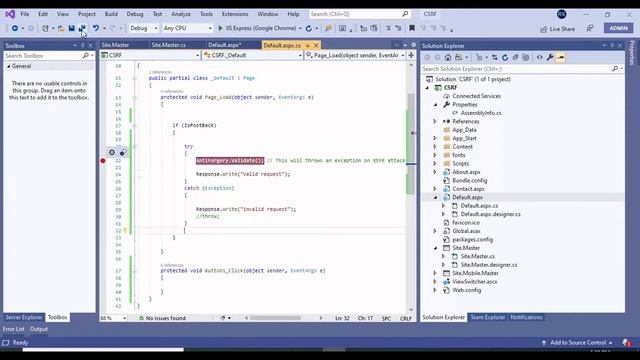Click the Undo arrow icon
The height and width of the screenshot is (360, 640).
(x=96, y=28)
